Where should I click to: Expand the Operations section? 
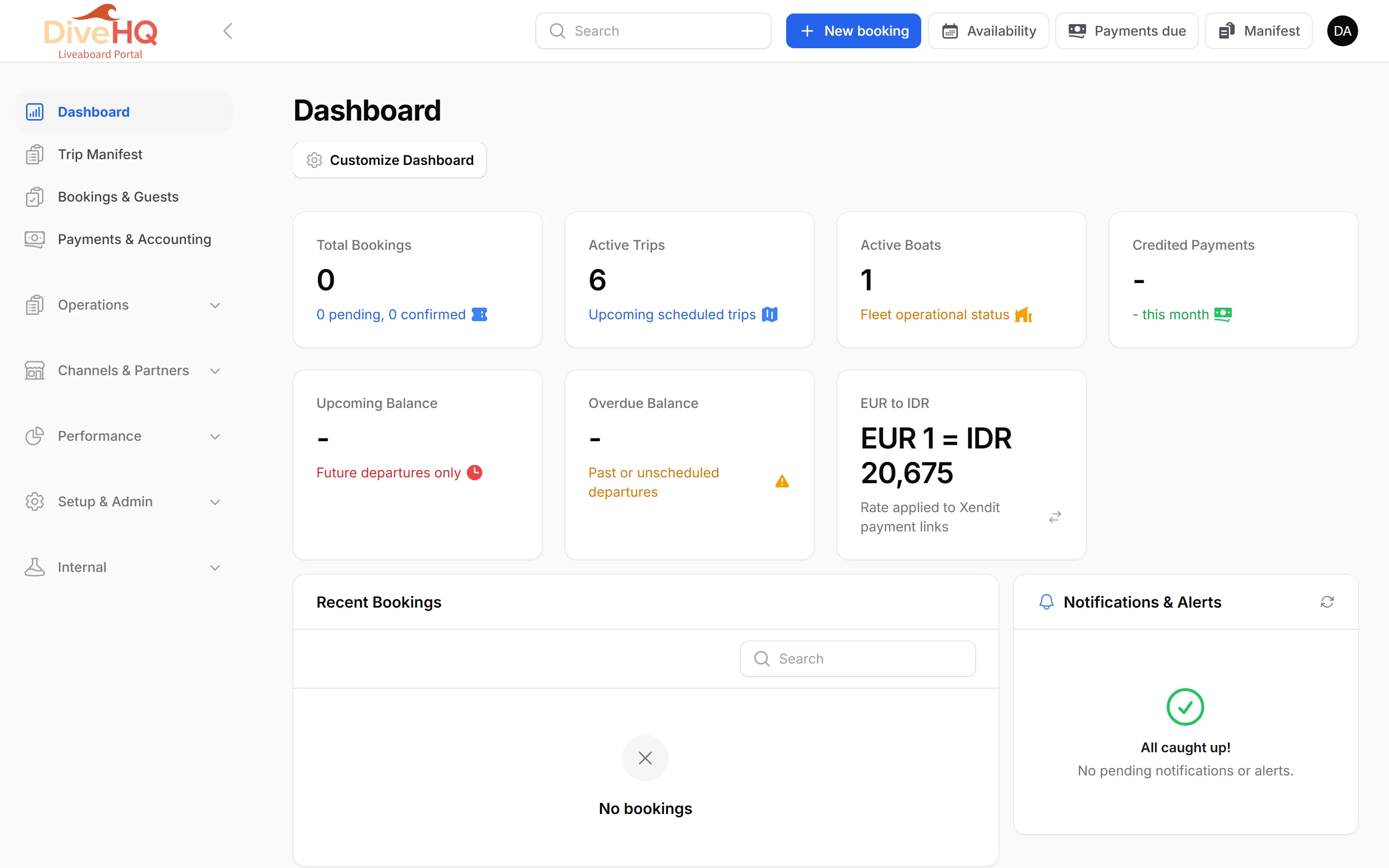click(123, 305)
